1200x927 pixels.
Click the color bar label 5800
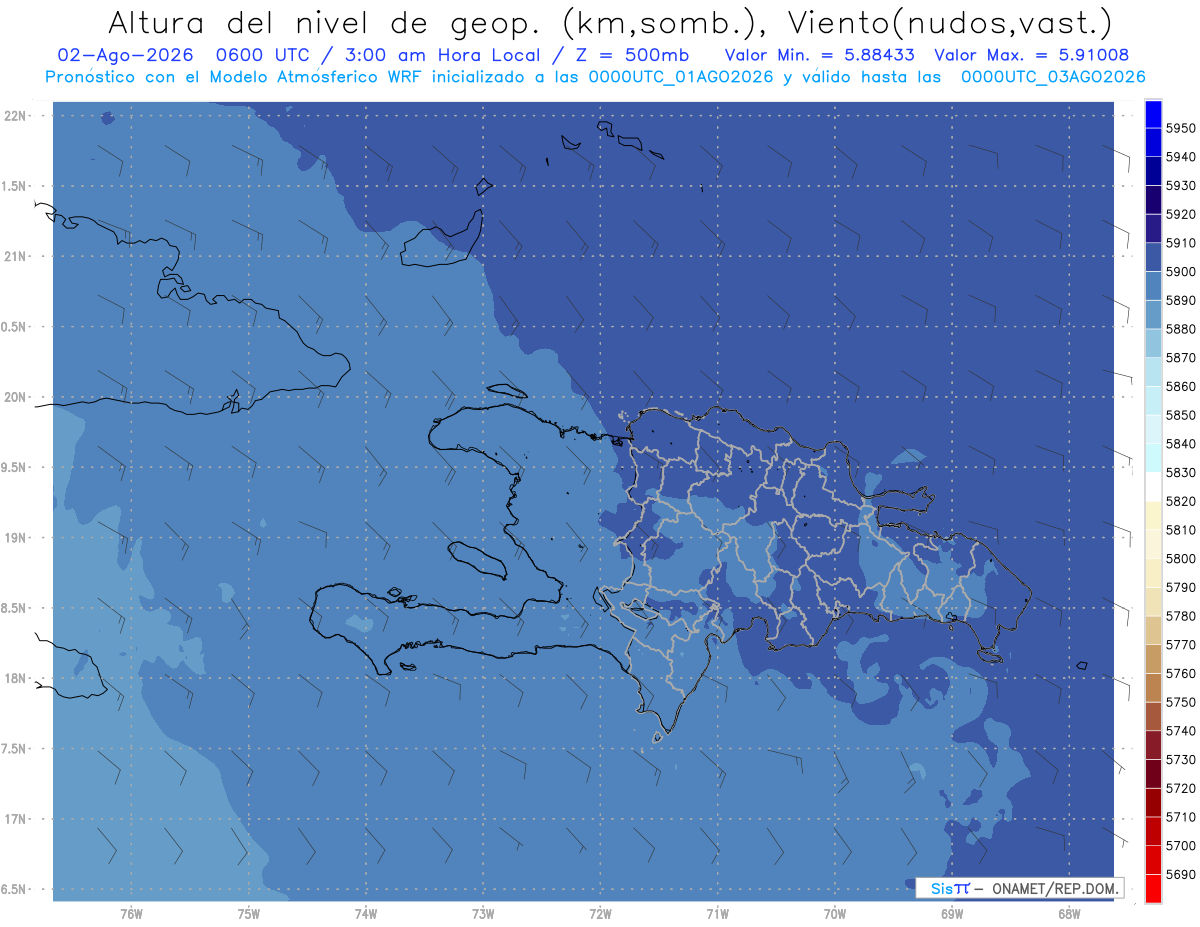(1181, 559)
